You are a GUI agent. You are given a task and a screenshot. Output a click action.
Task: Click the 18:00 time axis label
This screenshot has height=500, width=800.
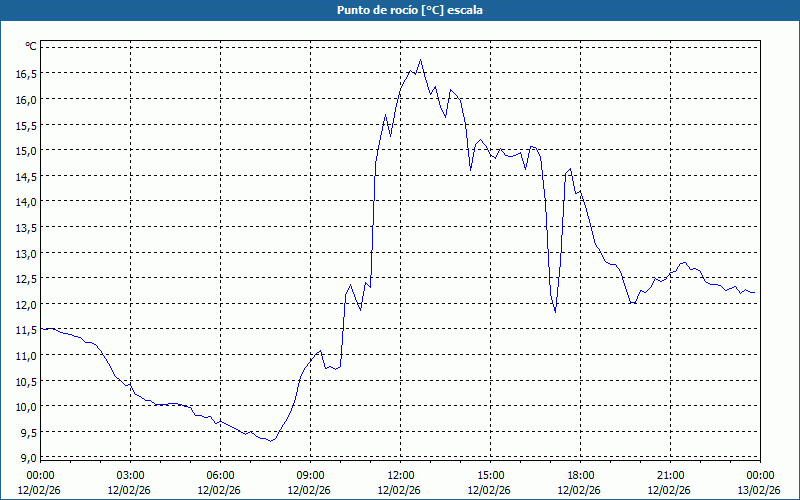point(580,475)
